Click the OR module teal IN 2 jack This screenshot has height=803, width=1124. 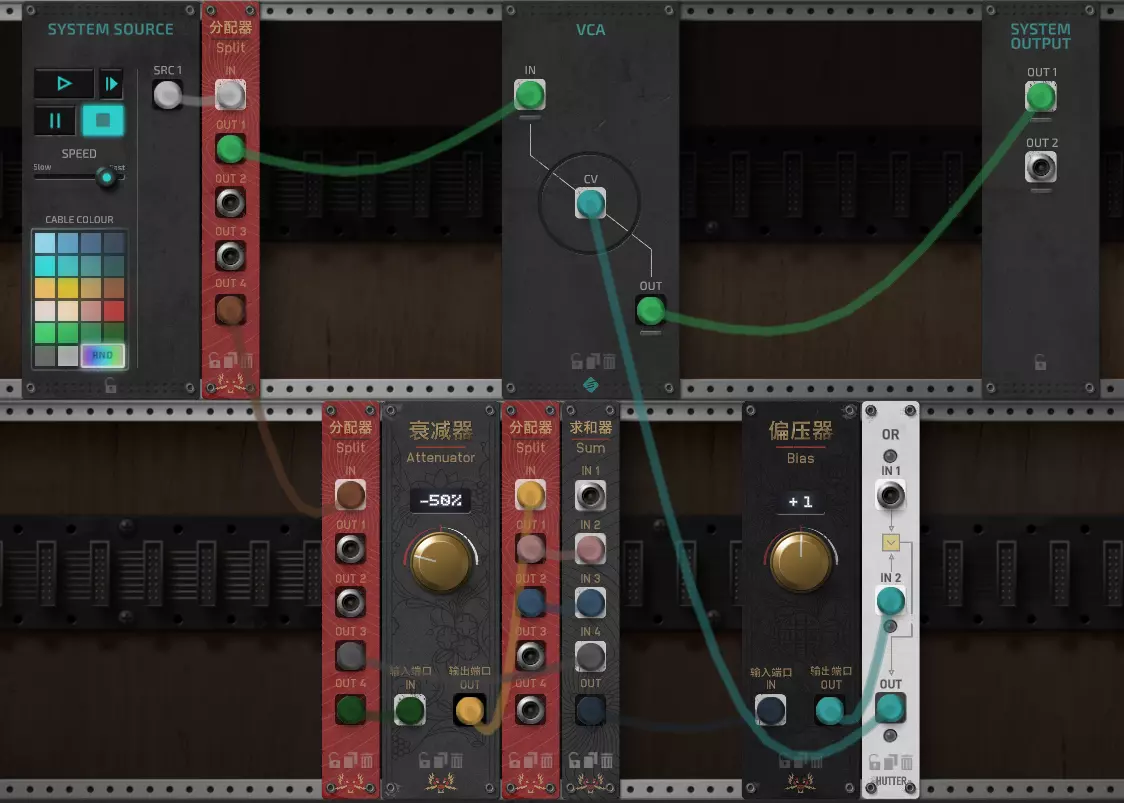890,601
